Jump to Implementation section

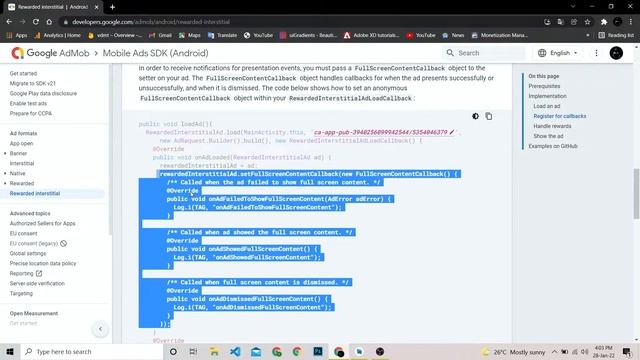click(x=547, y=96)
